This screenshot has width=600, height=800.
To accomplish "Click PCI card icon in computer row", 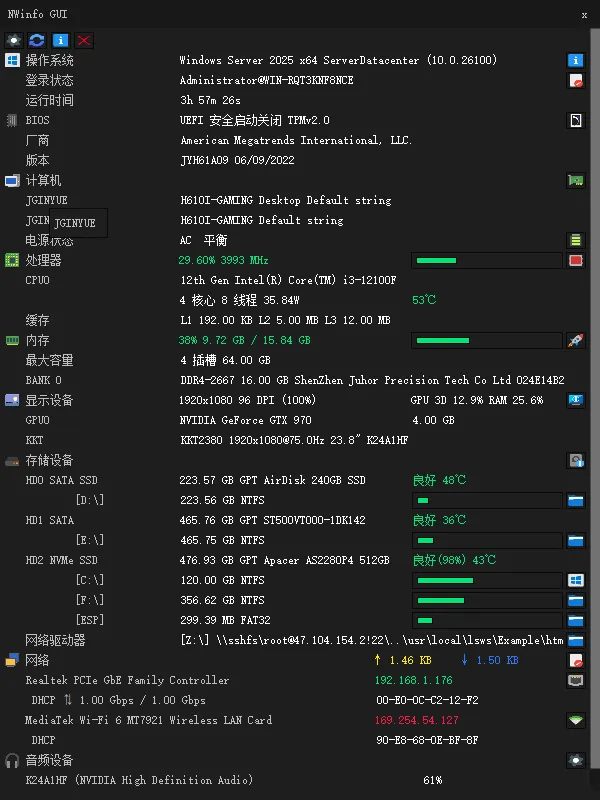I will [x=576, y=180].
